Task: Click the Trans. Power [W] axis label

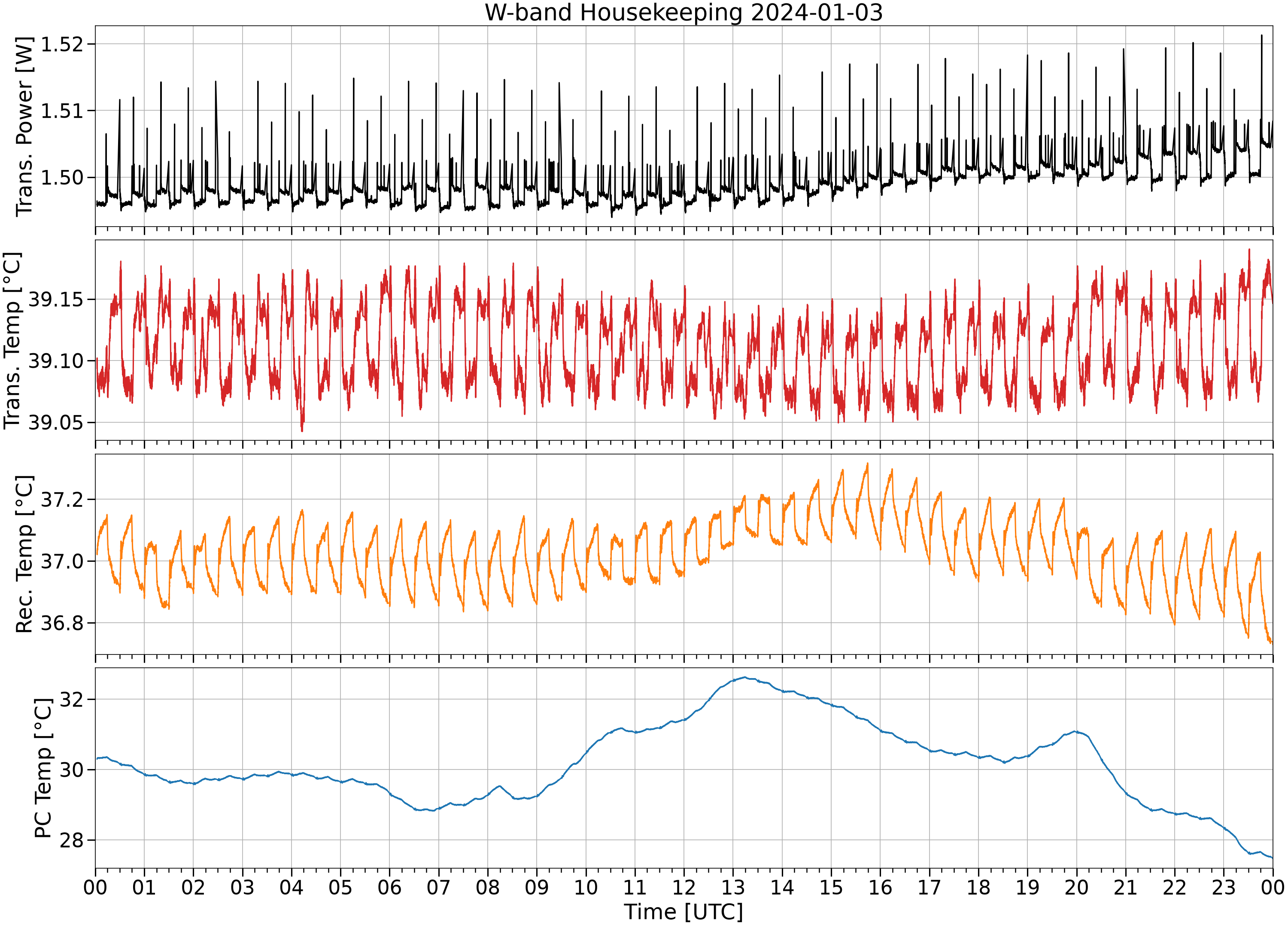Action: (24, 127)
